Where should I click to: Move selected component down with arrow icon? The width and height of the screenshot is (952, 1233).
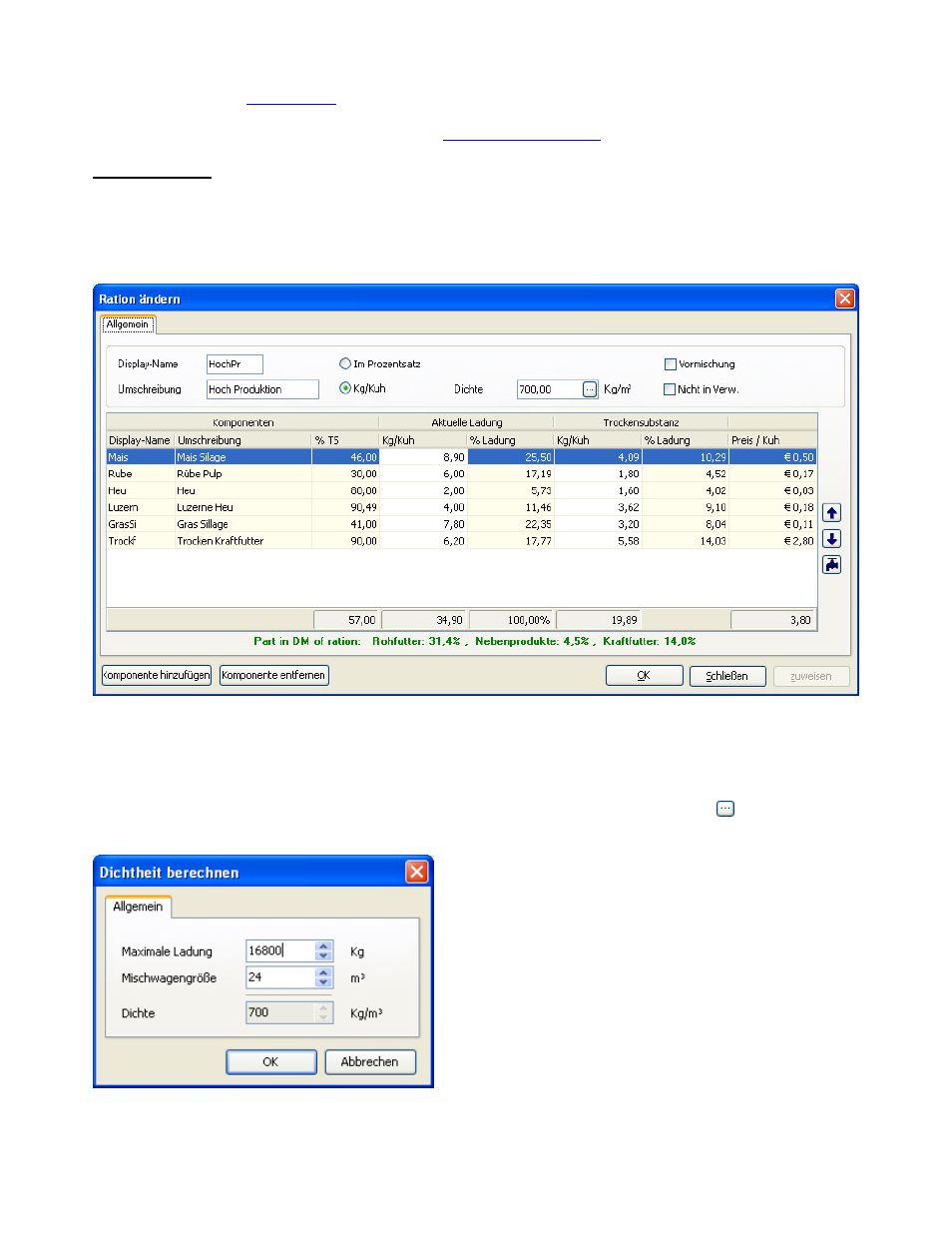tap(831, 539)
